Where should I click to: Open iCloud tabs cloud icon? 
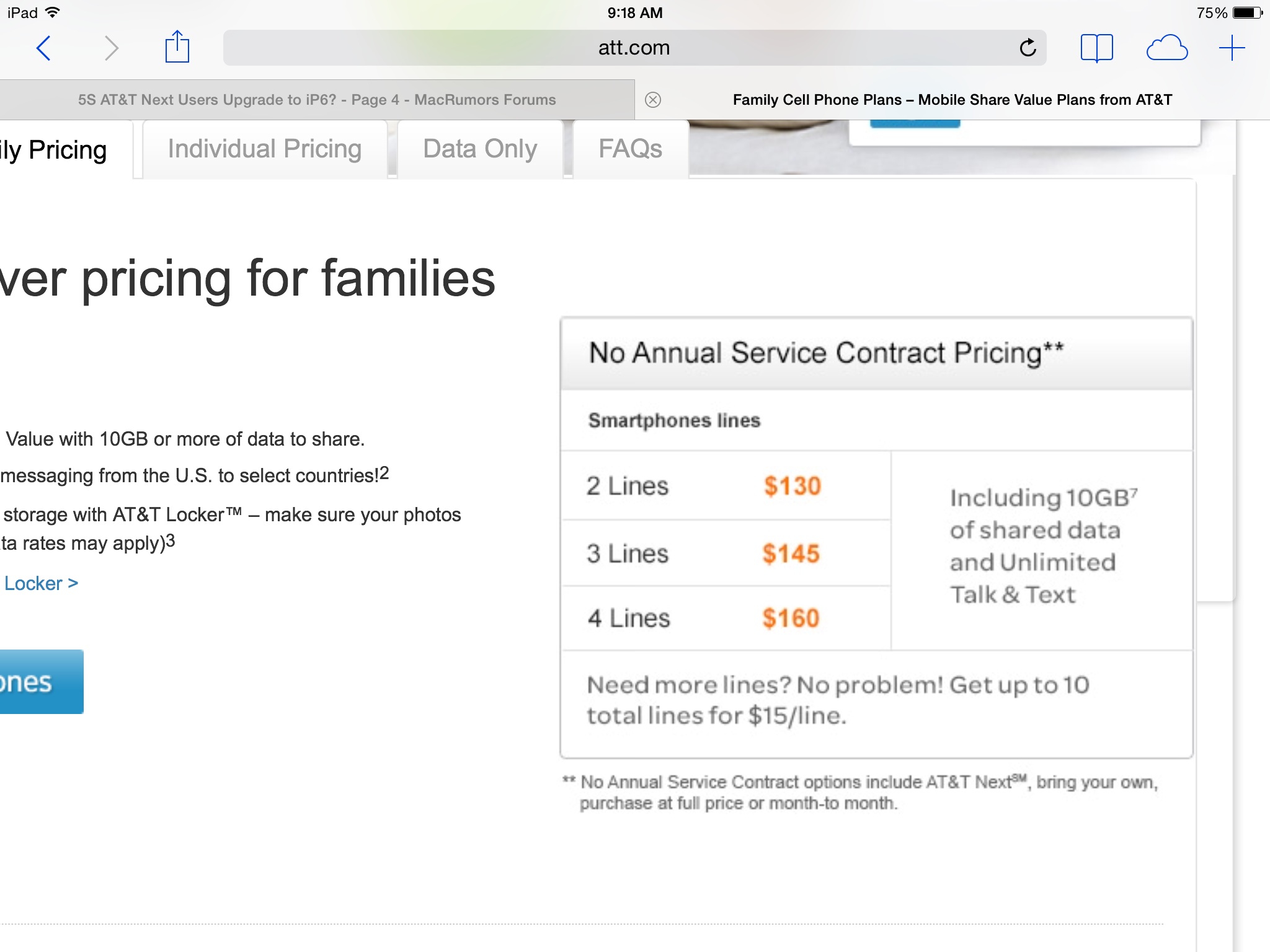[x=1166, y=48]
